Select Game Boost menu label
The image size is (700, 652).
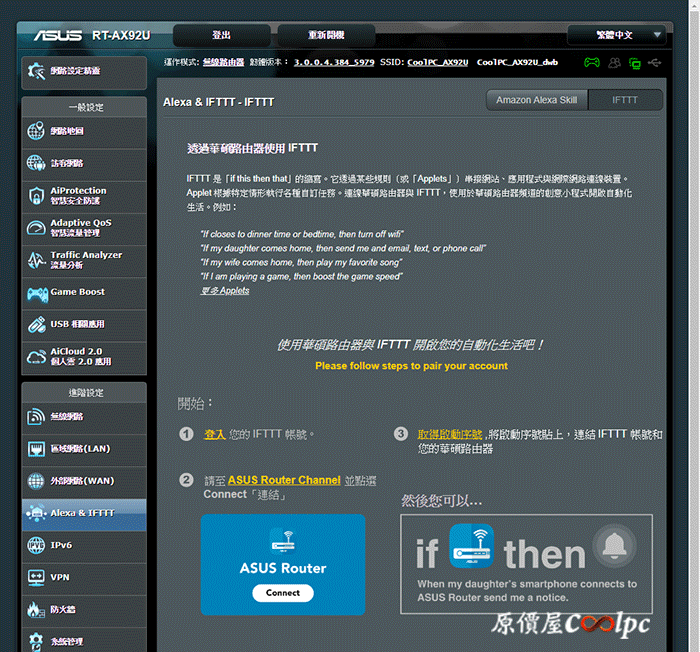[78, 292]
